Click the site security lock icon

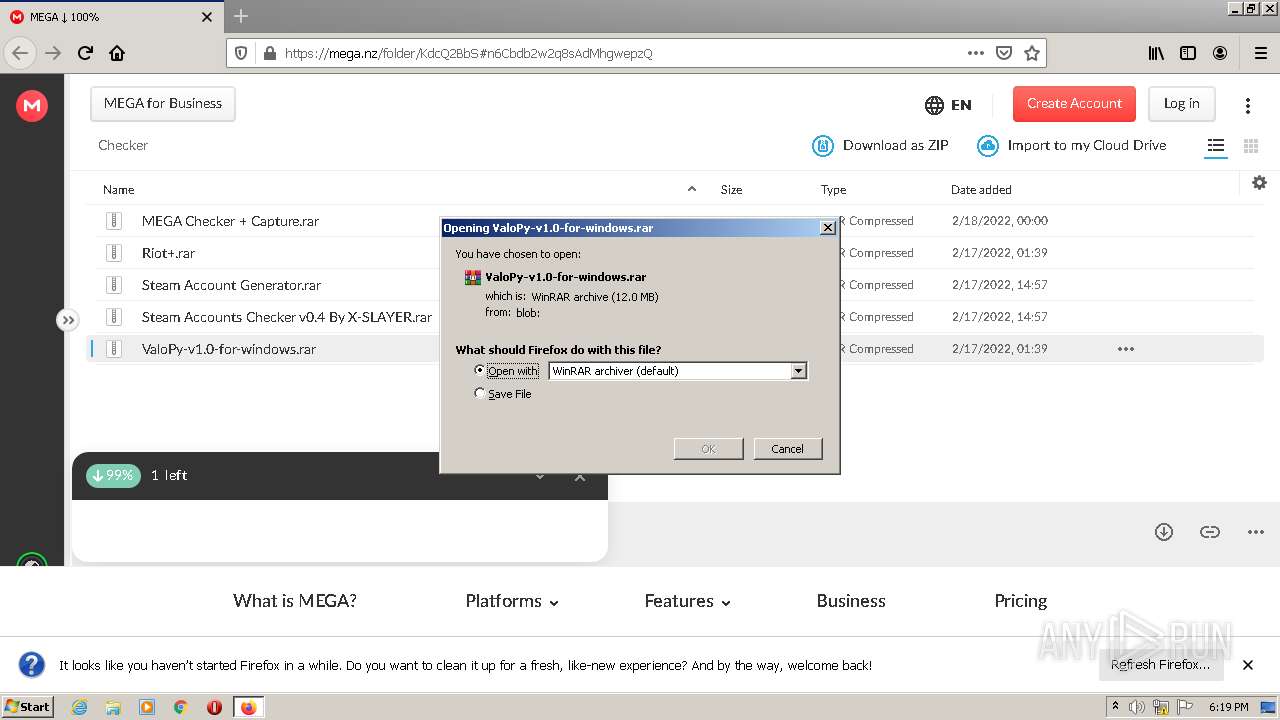click(x=268, y=53)
